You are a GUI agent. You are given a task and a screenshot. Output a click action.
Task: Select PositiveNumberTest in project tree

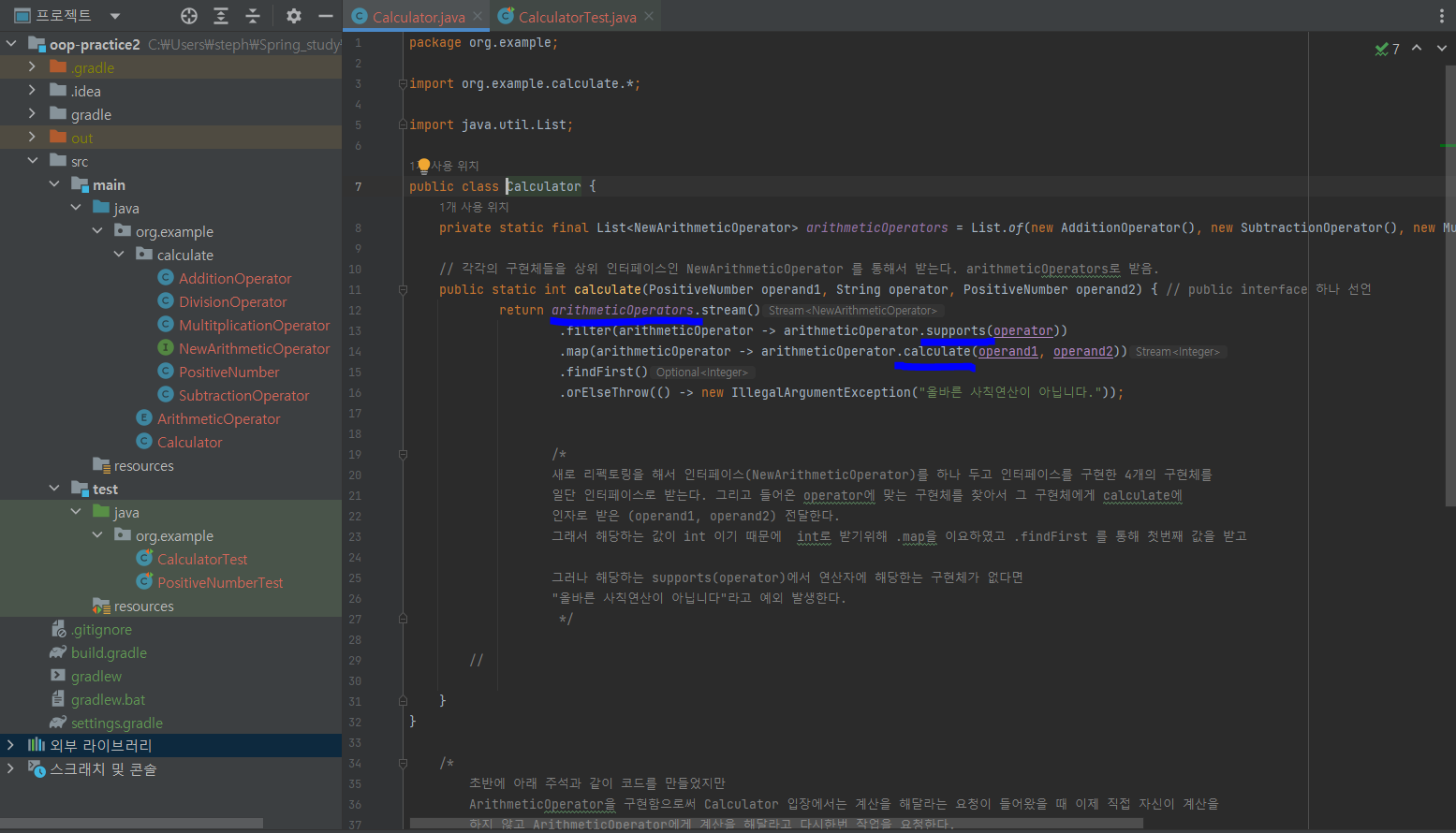(x=220, y=582)
